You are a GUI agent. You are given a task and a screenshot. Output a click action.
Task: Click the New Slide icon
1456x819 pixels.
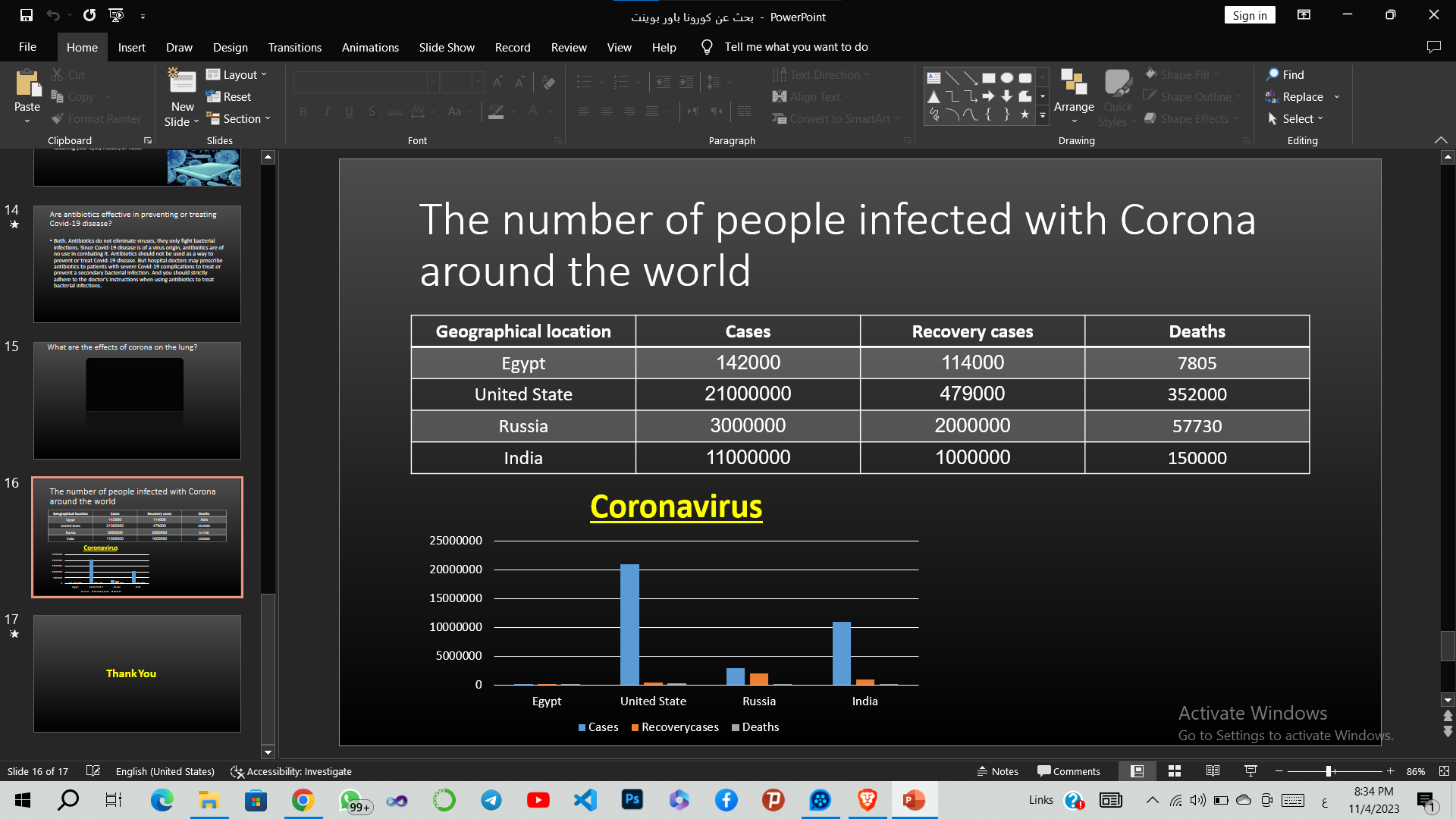point(182,82)
